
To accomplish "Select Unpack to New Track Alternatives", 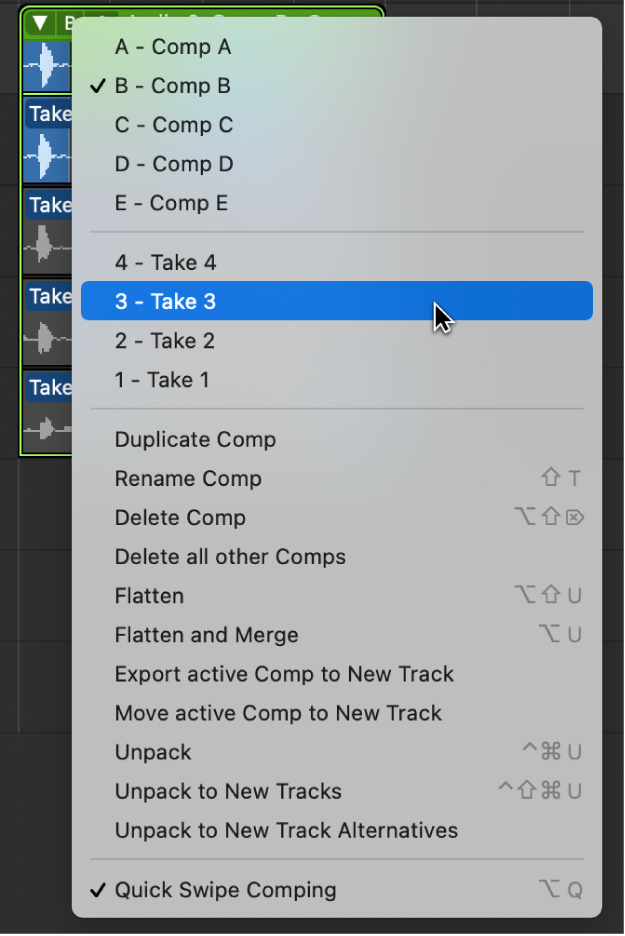I will pyautogui.click(x=286, y=830).
